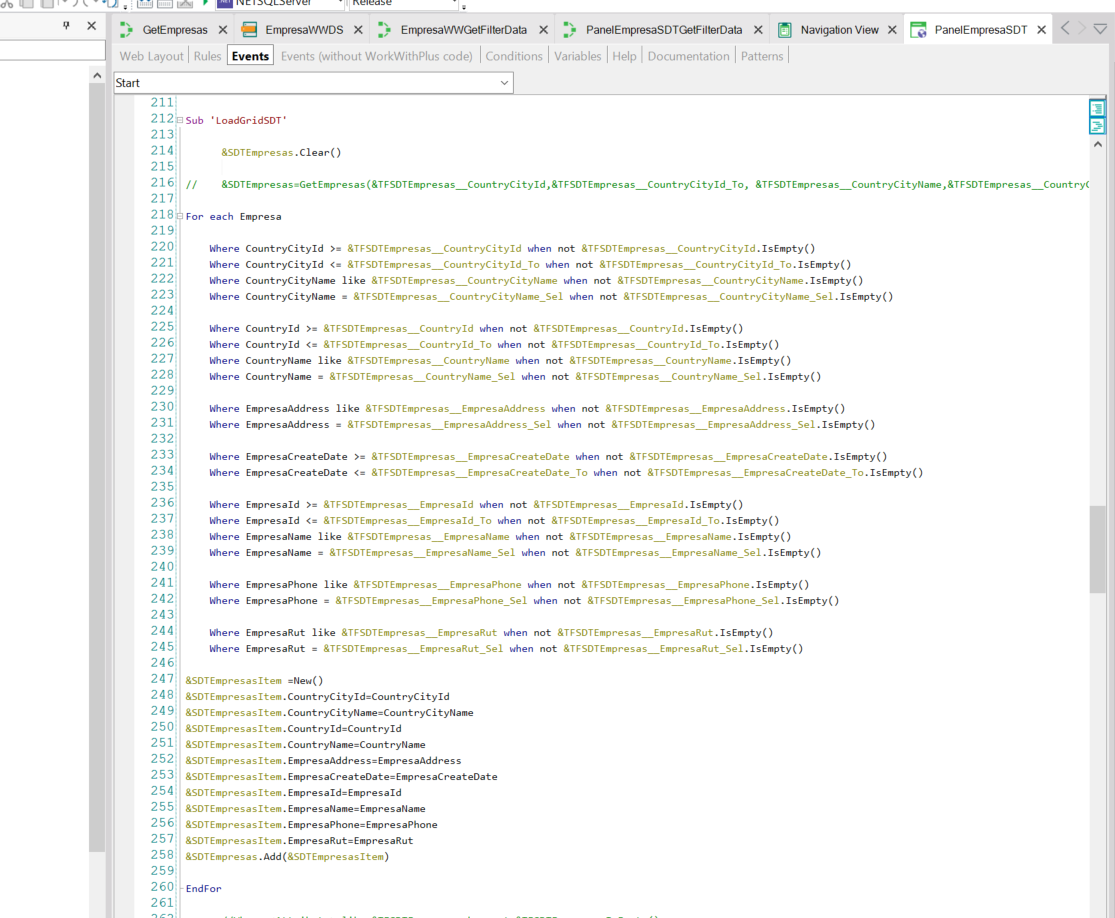Select the Events section

coord(250,56)
